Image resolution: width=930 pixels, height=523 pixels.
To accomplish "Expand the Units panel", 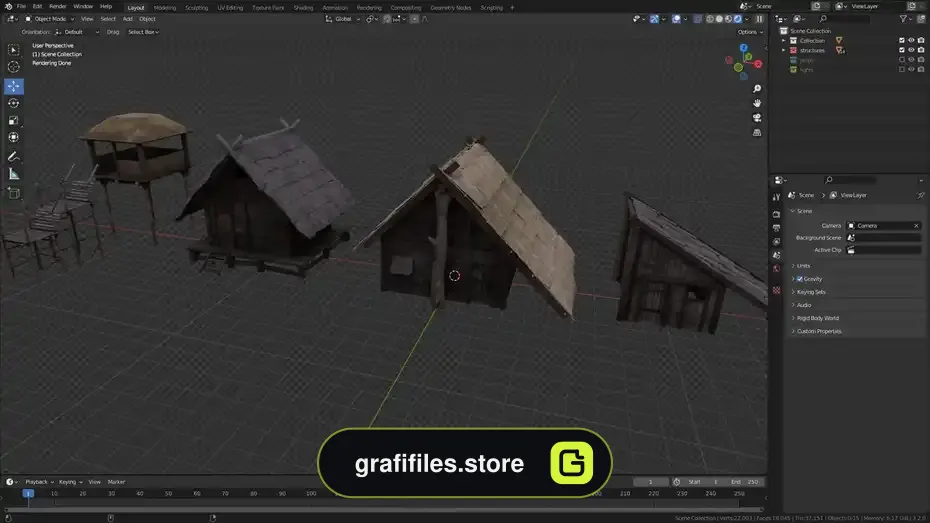I will (801, 266).
